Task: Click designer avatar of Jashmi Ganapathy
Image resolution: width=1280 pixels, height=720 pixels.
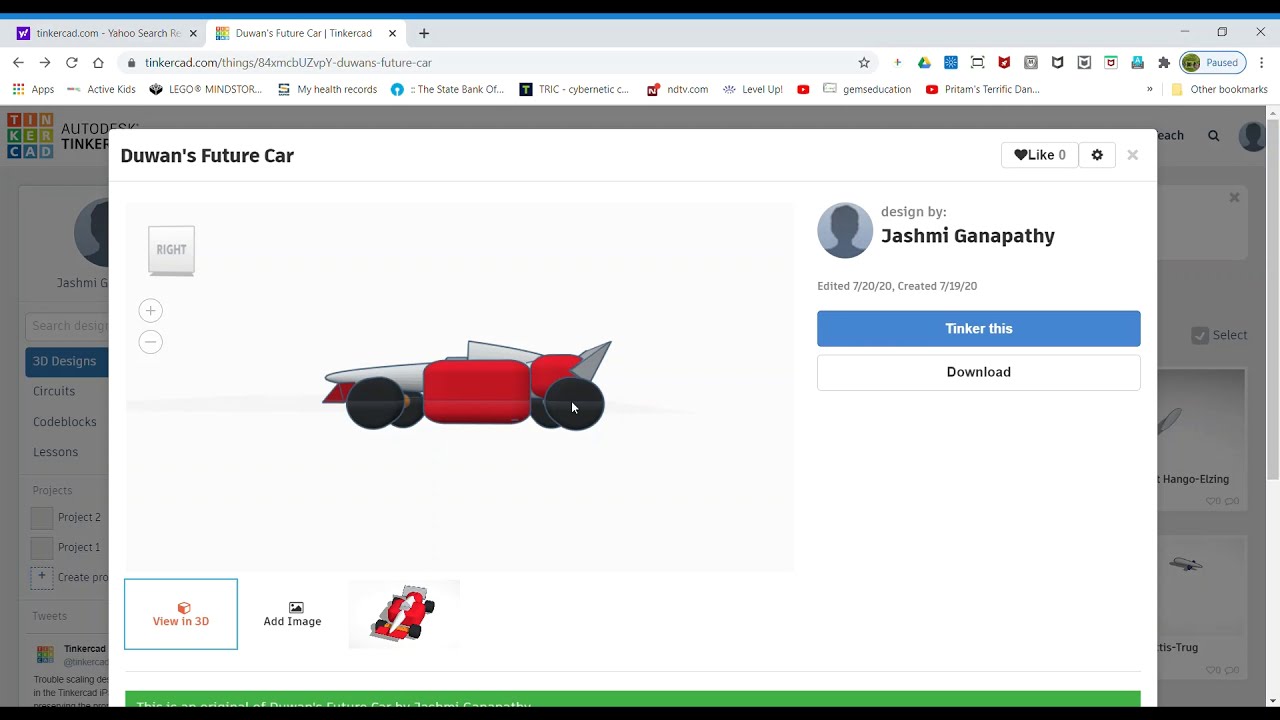Action: (845, 231)
